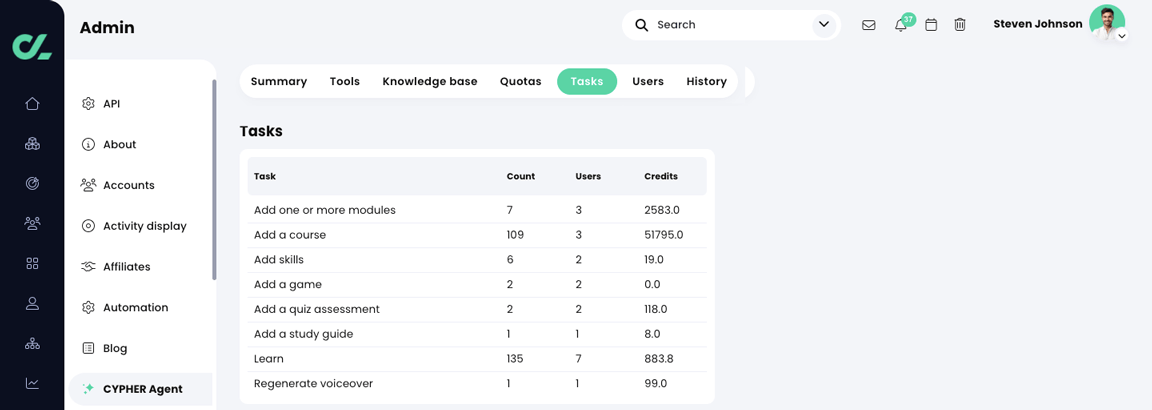This screenshot has width=1152, height=410.
Task: Open the notifications bell
Action: tap(900, 25)
